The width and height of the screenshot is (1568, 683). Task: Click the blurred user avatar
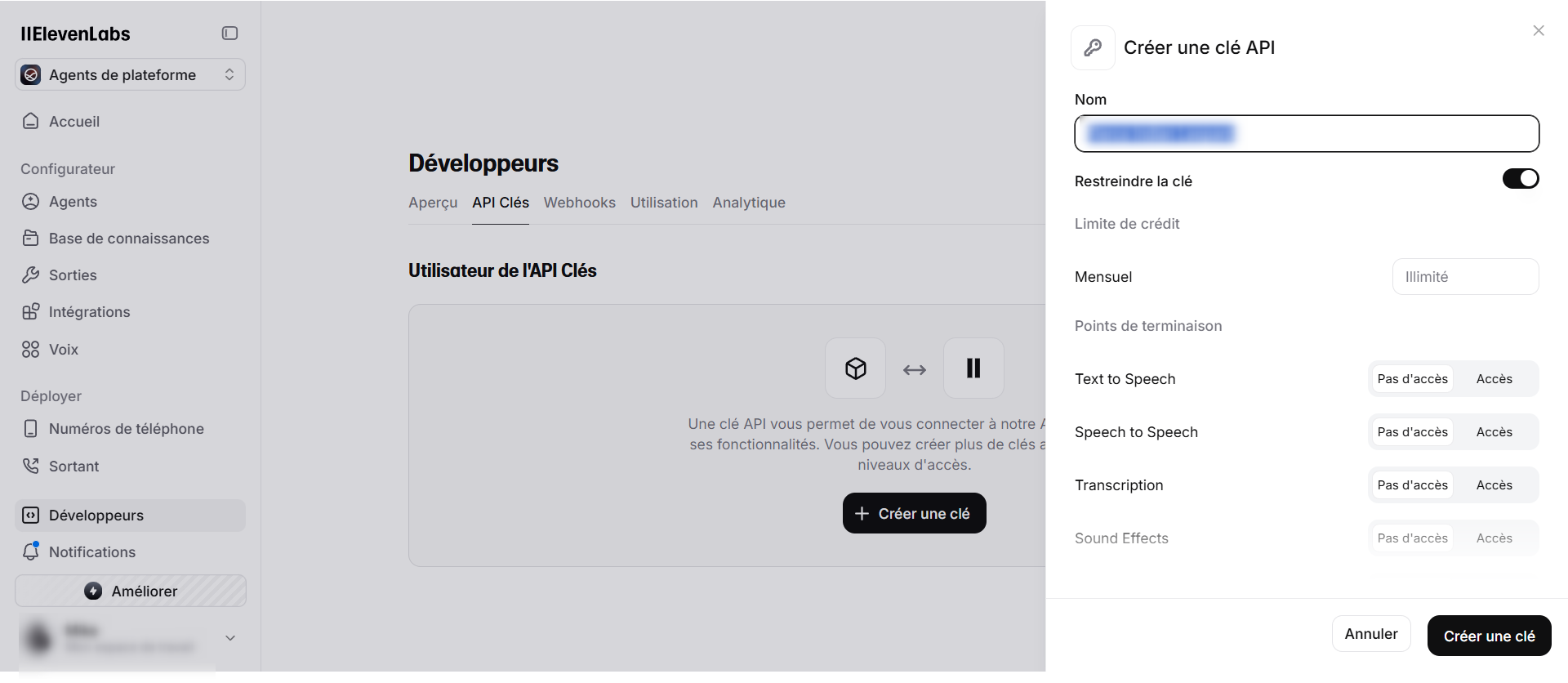tap(38, 637)
